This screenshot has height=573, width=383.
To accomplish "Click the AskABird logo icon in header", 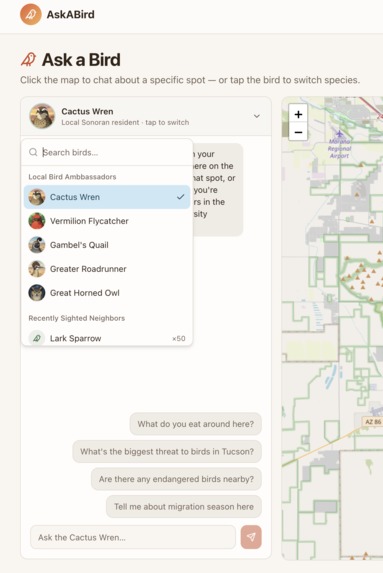I will (x=31, y=14).
